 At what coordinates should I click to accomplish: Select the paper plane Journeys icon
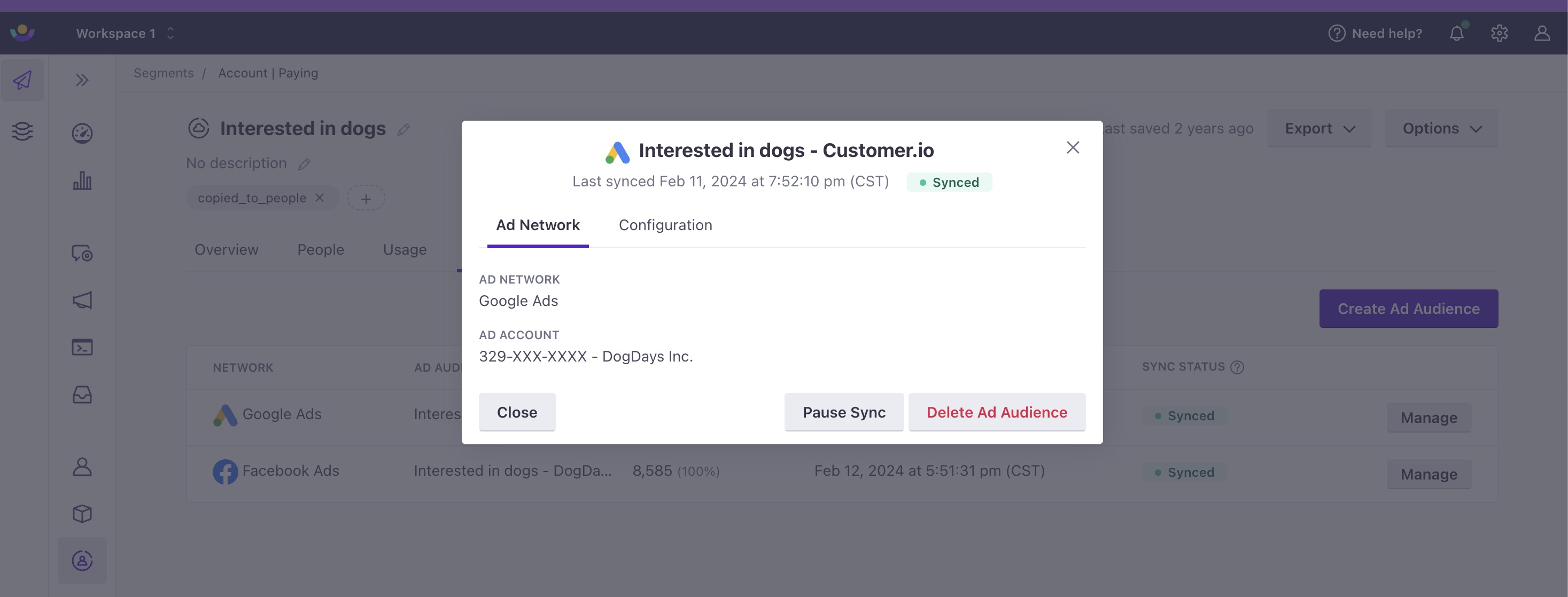pyautogui.click(x=22, y=80)
